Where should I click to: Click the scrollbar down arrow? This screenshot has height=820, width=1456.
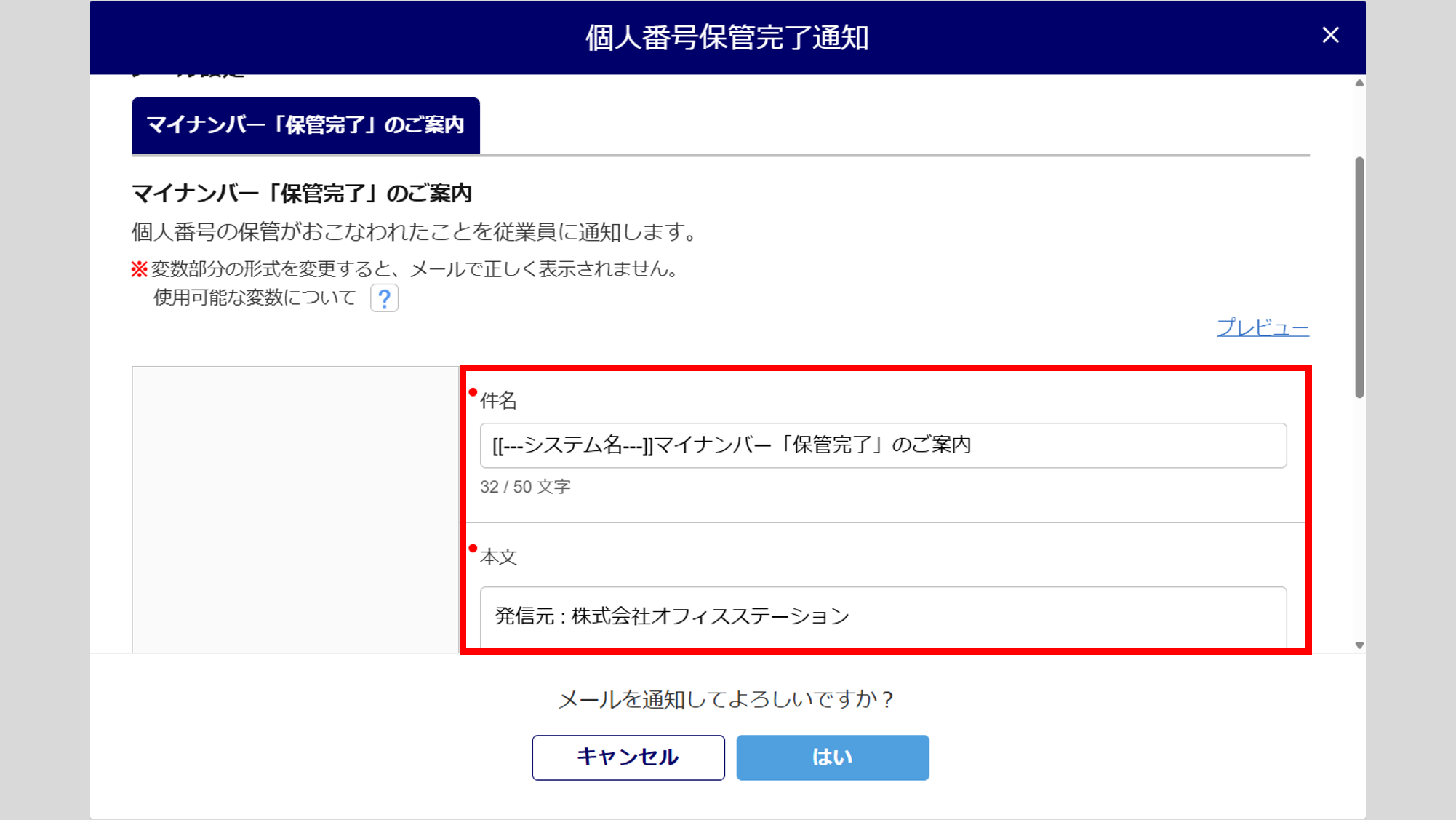point(1359,645)
